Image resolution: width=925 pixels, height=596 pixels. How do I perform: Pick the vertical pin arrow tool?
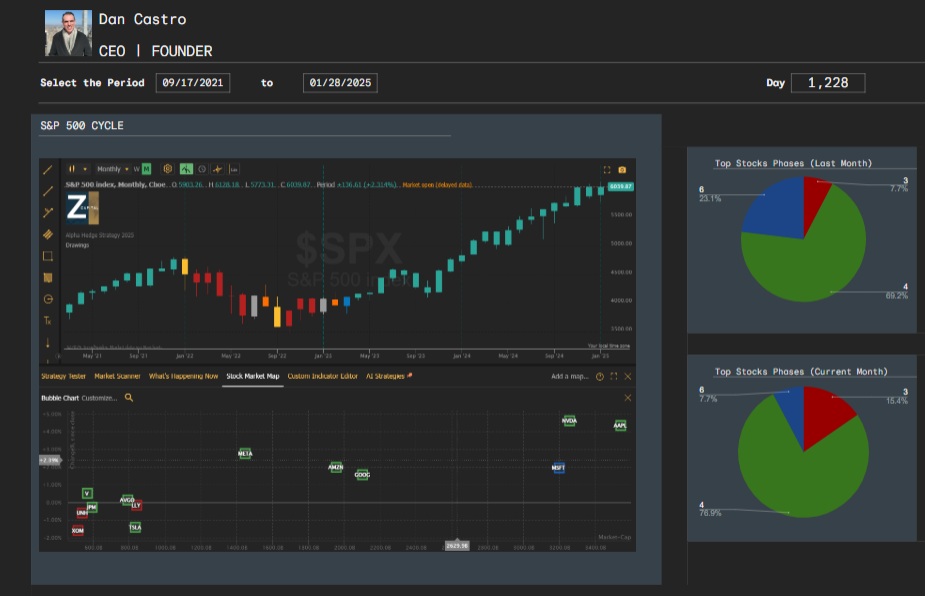48,342
